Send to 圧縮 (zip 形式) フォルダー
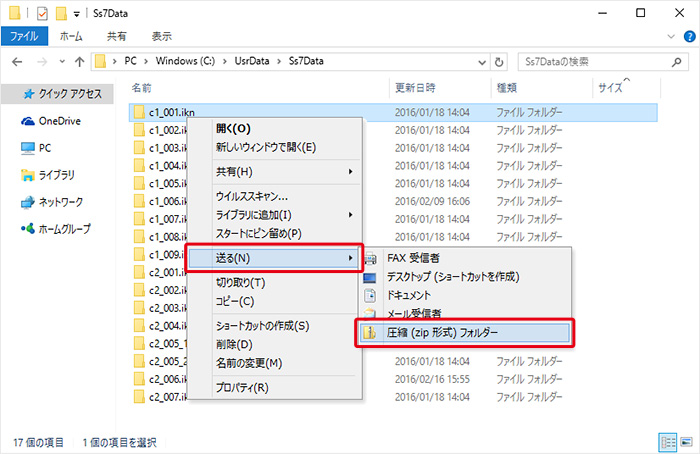This screenshot has width=700, height=454. point(464,333)
